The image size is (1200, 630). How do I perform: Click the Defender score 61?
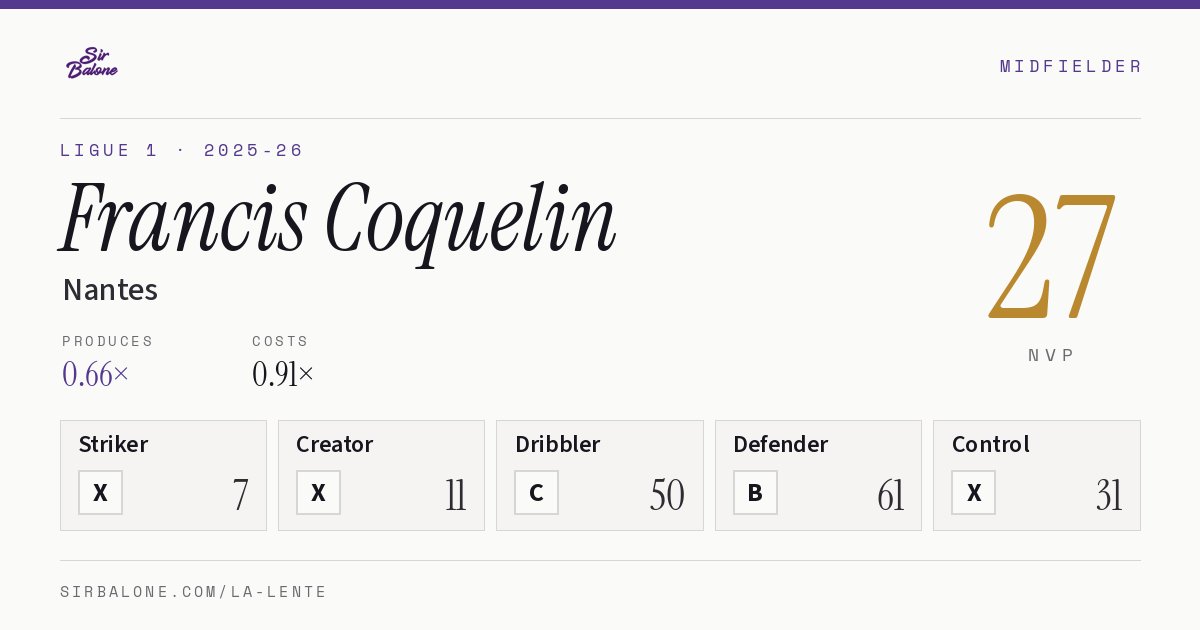890,495
